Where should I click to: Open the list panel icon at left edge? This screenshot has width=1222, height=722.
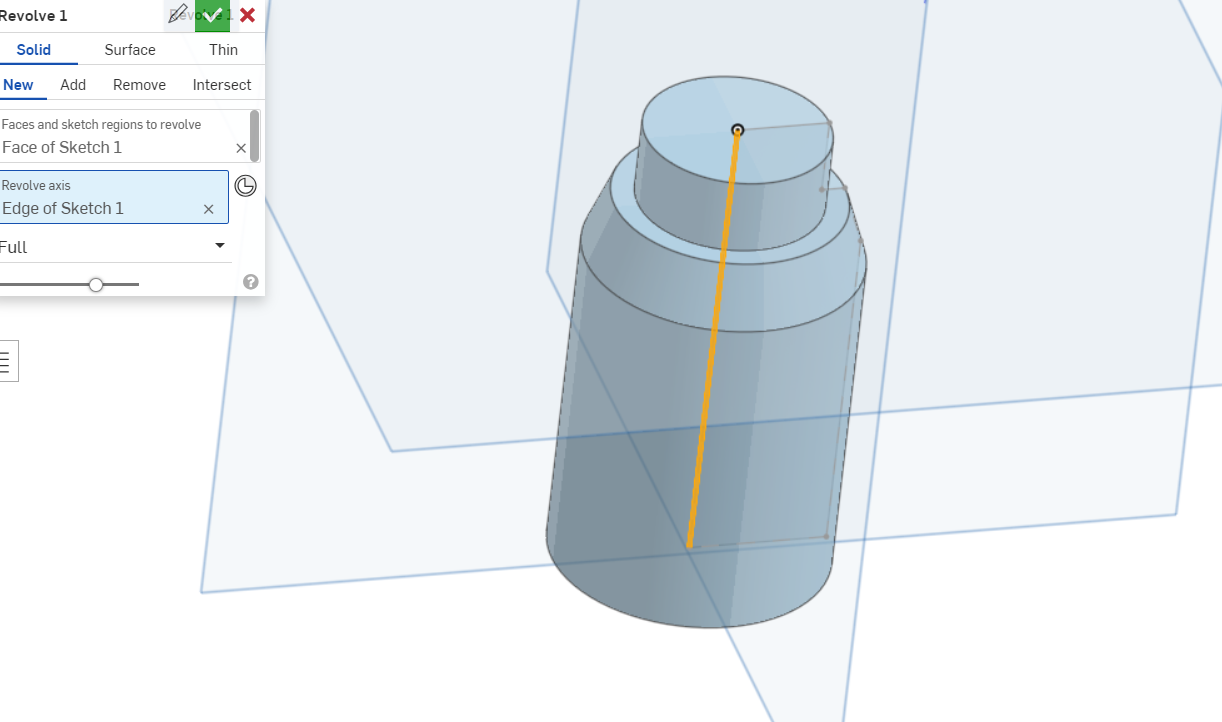6,361
